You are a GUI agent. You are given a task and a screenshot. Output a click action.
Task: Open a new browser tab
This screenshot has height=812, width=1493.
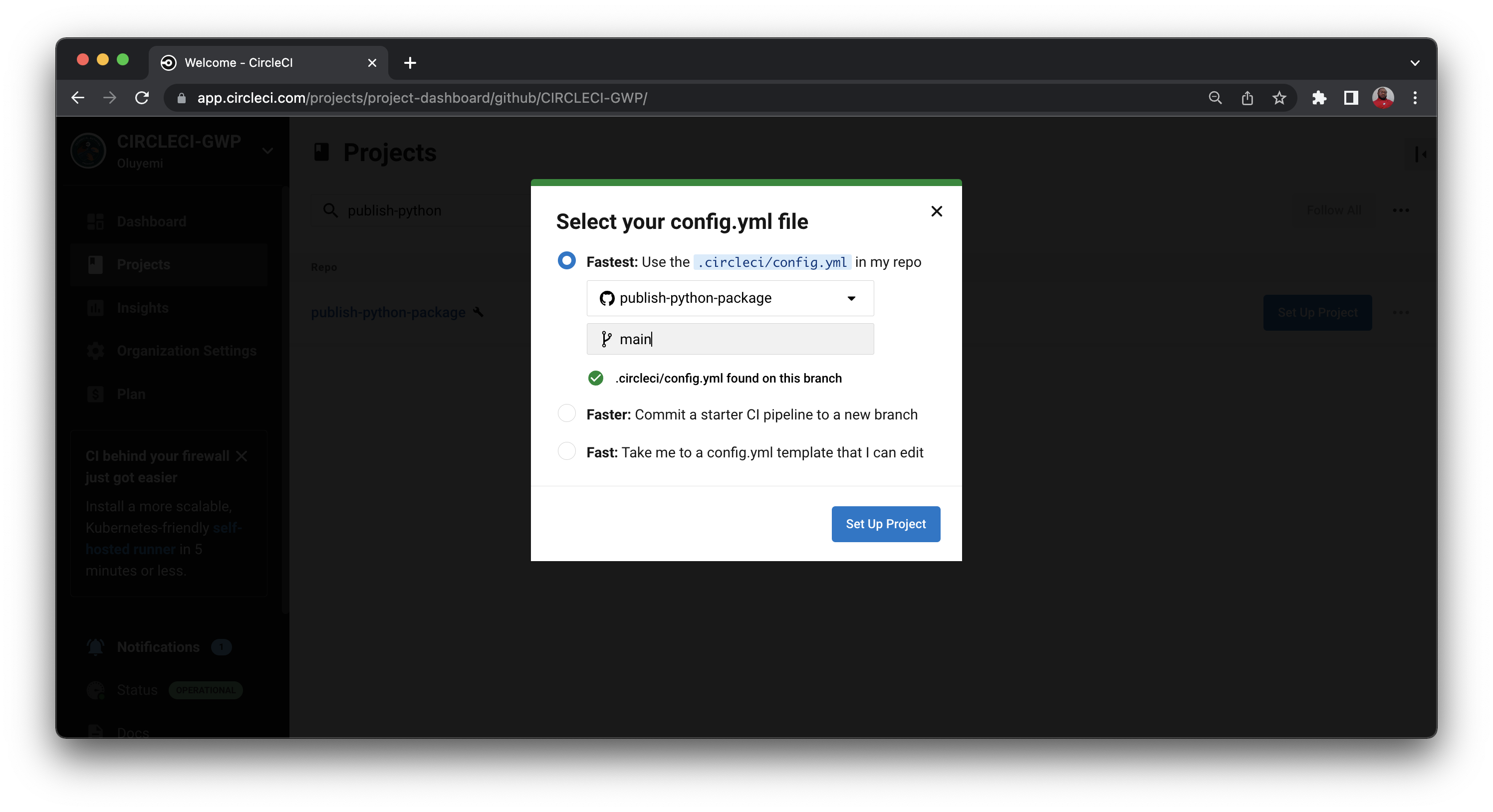point(410,62)
